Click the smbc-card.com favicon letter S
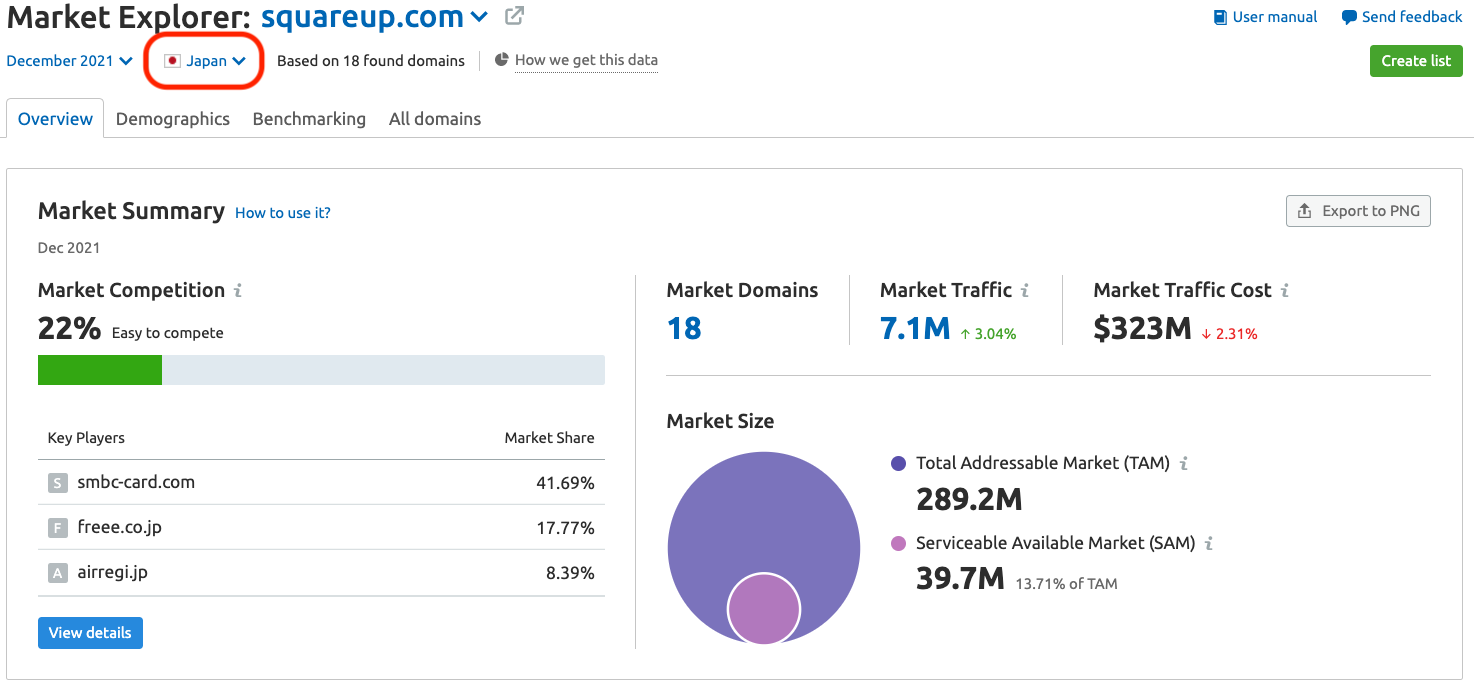1474x688 pixels. click(57, 483)
